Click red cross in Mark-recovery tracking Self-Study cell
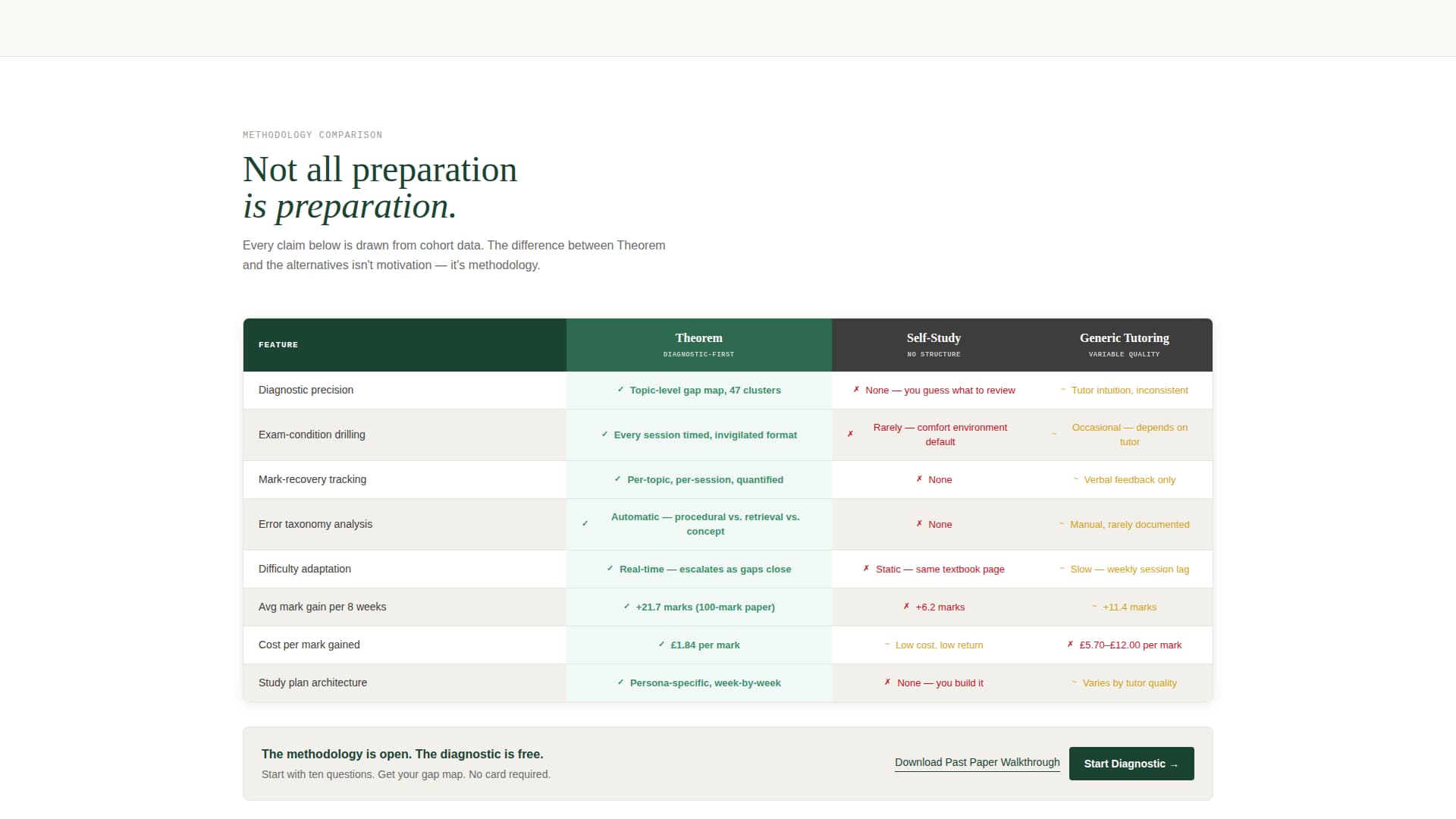The image size is (1456, 819). [919, 479]
